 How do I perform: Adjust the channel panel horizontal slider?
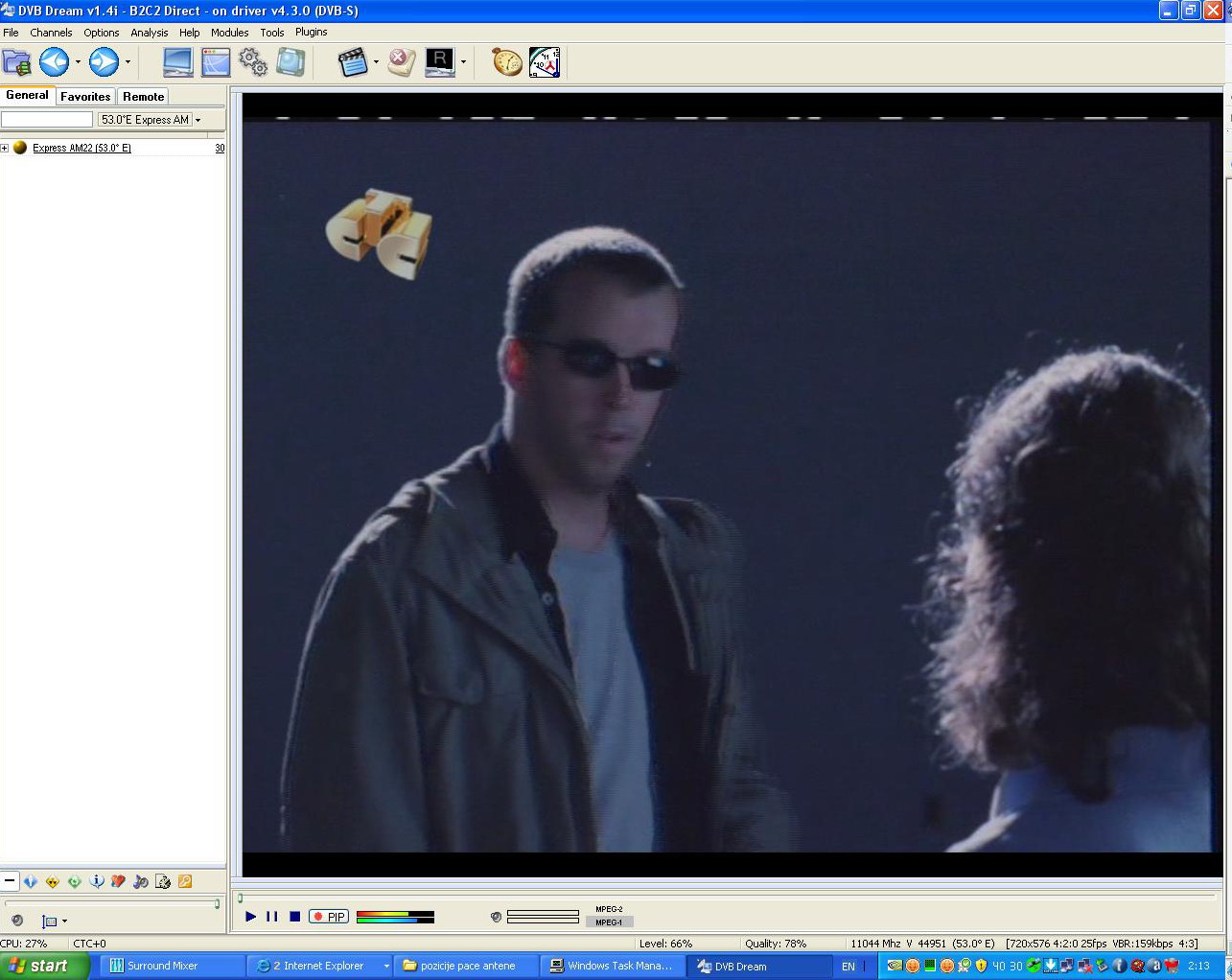112,903
